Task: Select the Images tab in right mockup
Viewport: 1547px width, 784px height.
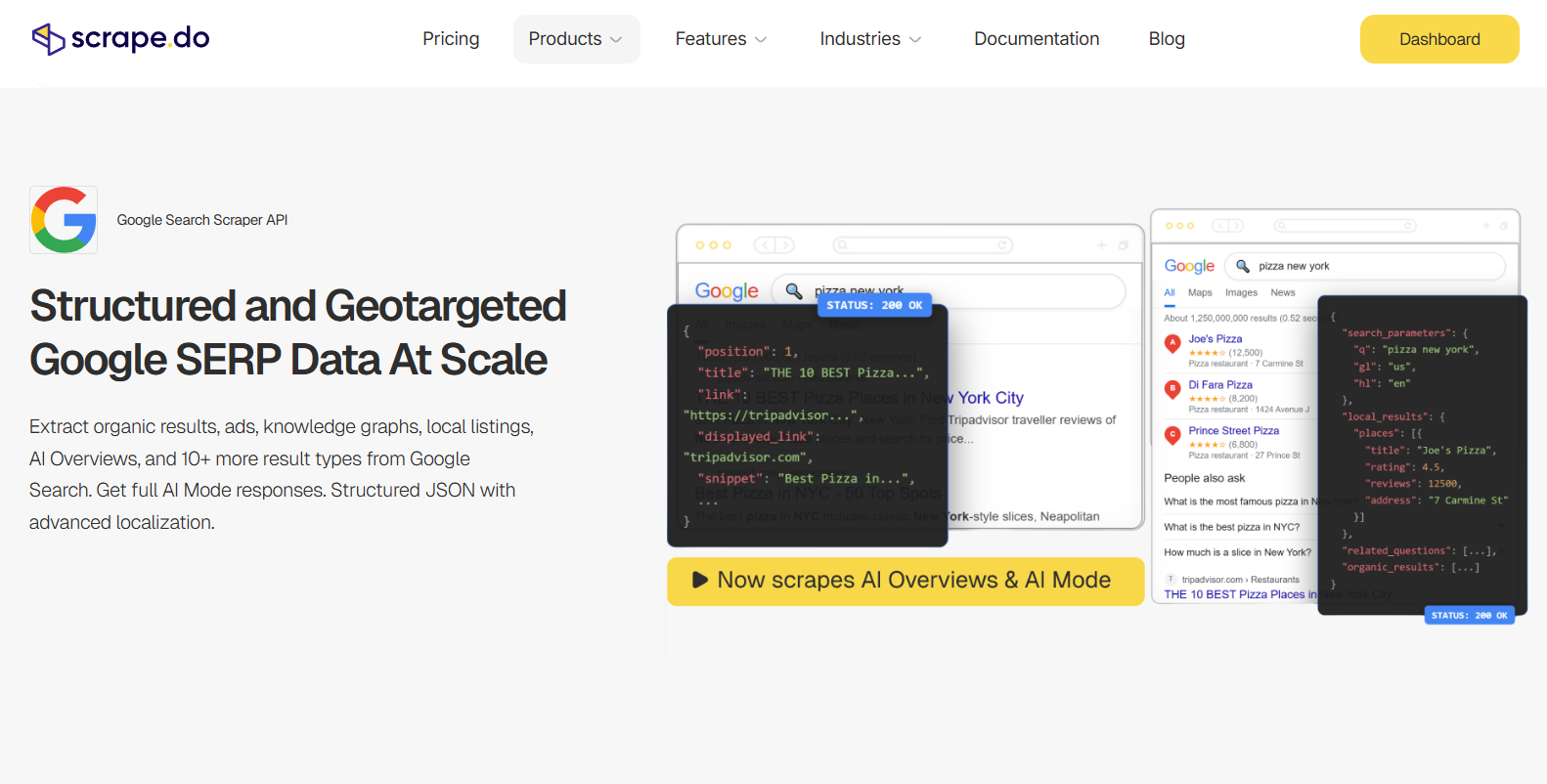Action: [x=1241, y=292]
